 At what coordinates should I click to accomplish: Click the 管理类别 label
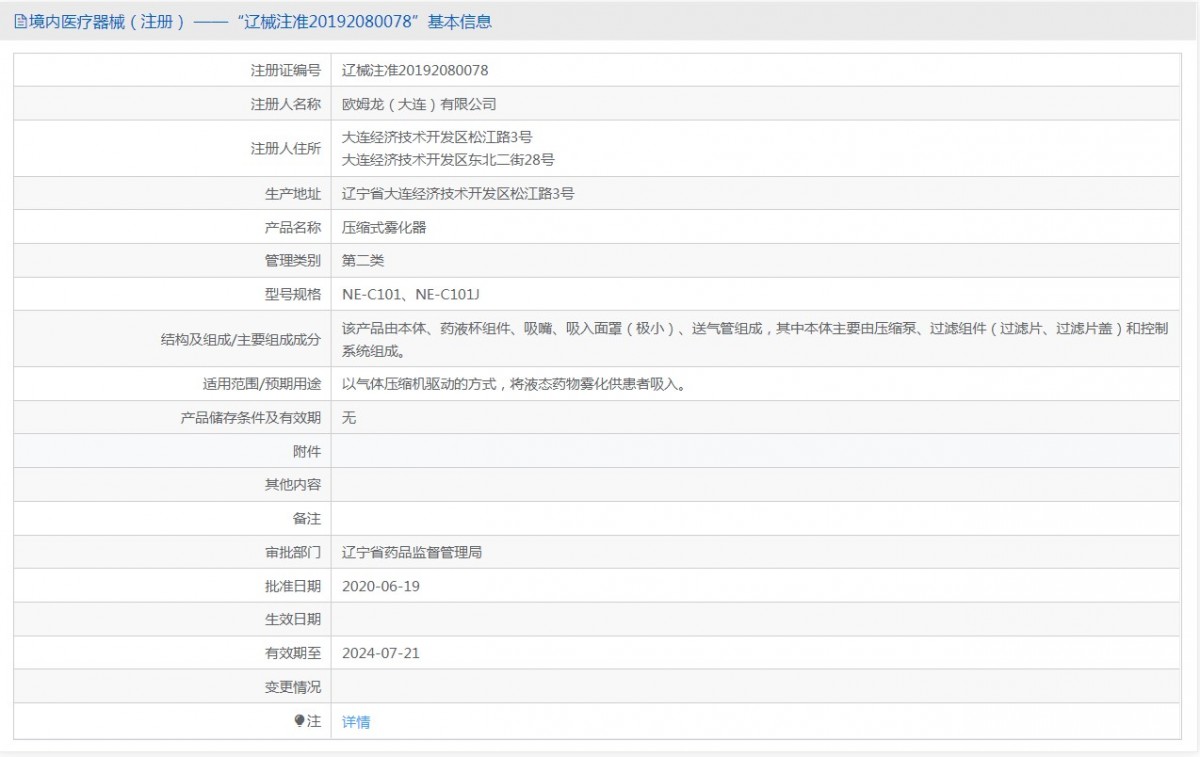[293, 260]
